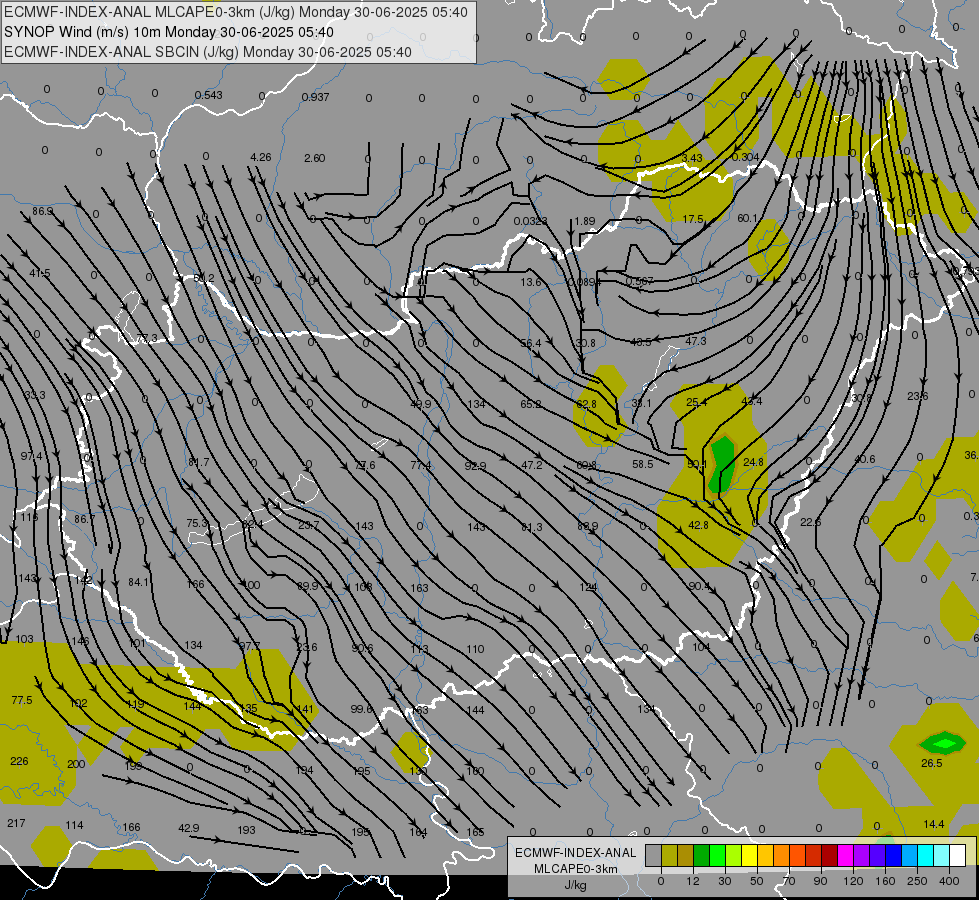Screen dimensions: 979x900
Task: Click the legend unit J/kg
Action: [x=576, y=885]
